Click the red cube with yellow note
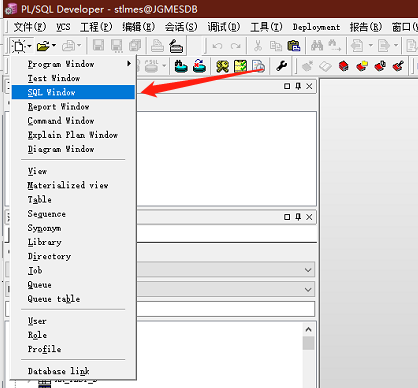The width and height of the screenshot is (418, 388). [362, 66]
